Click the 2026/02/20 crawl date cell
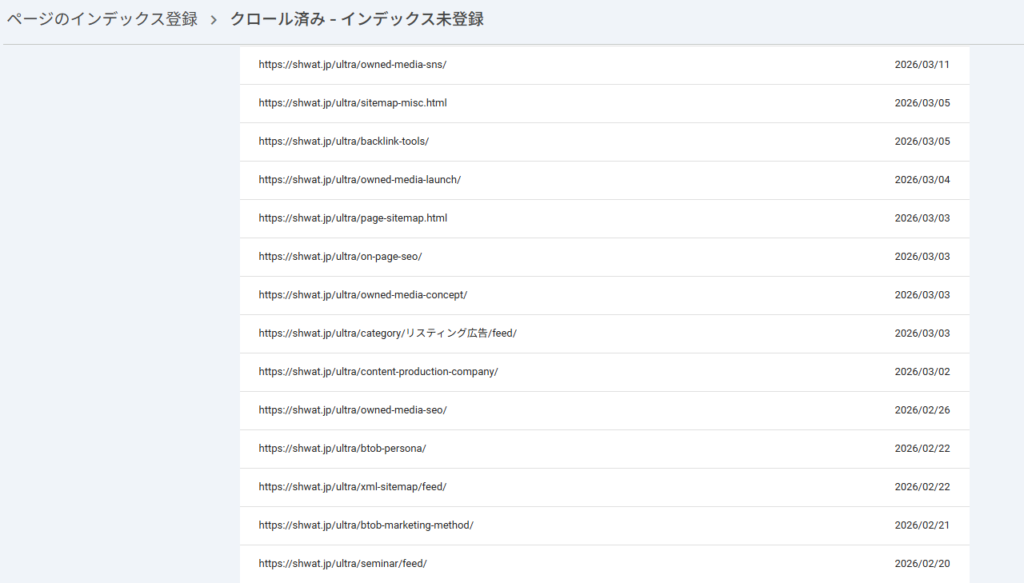 pos(921,563)
